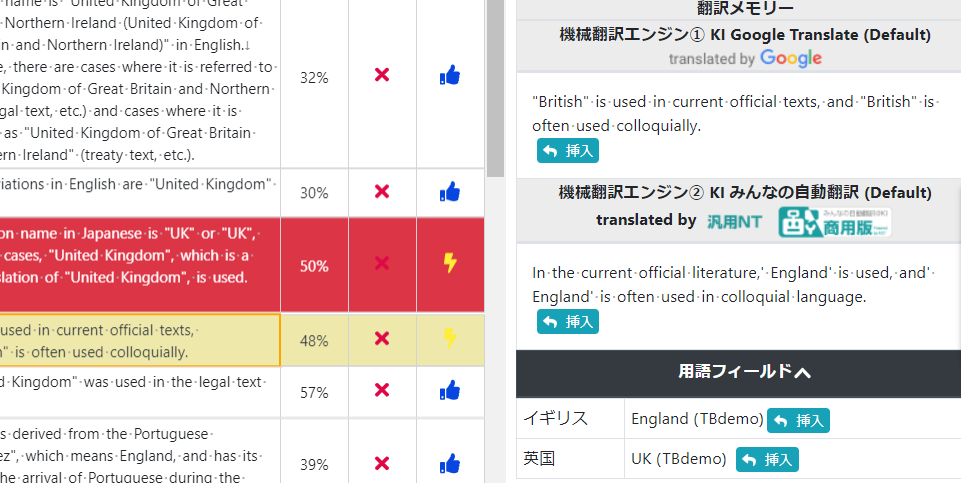
Task: Click the red X mark in the 57% row
Action: click(382, 390)
